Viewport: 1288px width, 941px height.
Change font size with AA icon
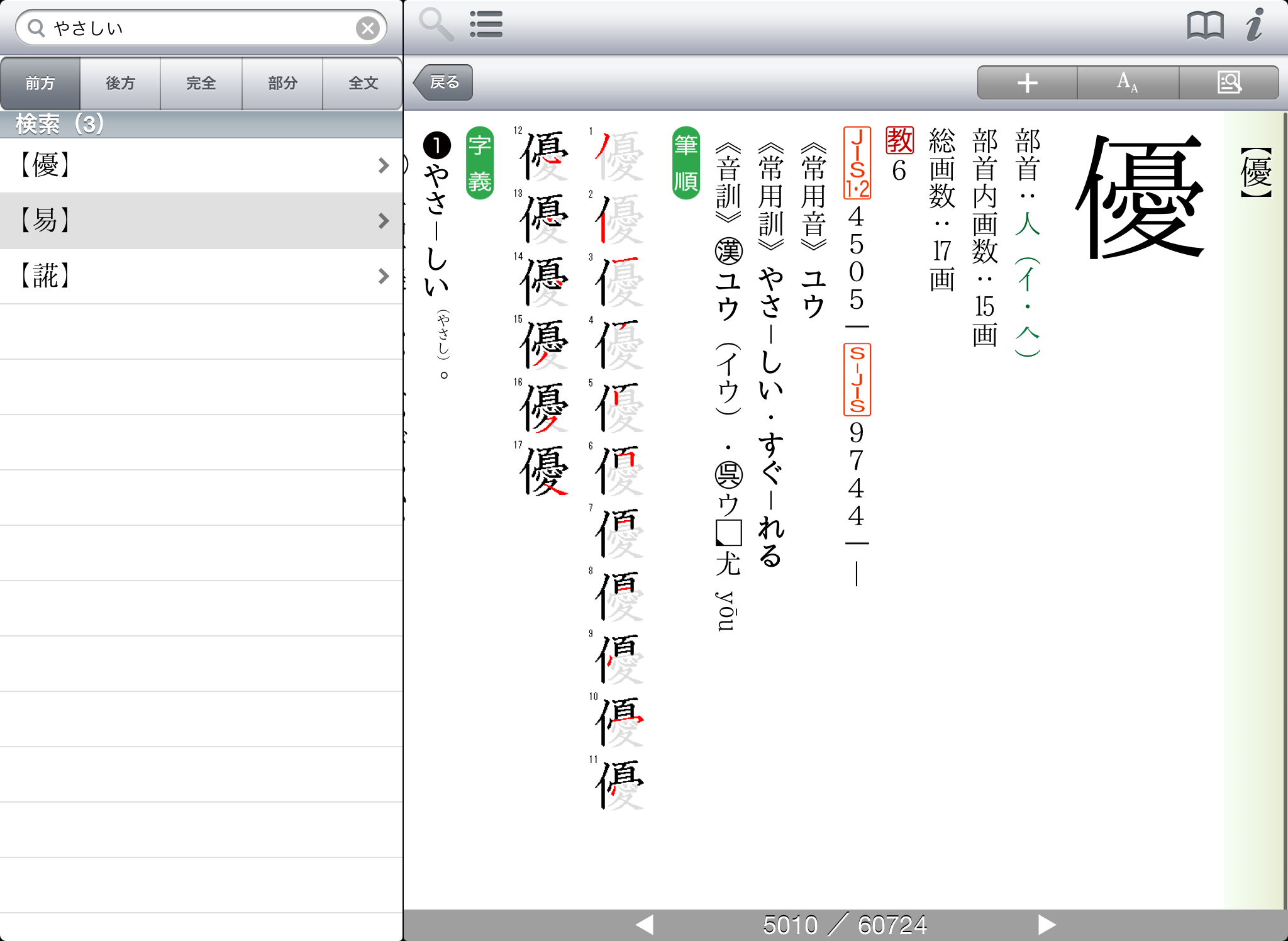pos(1128,83)
